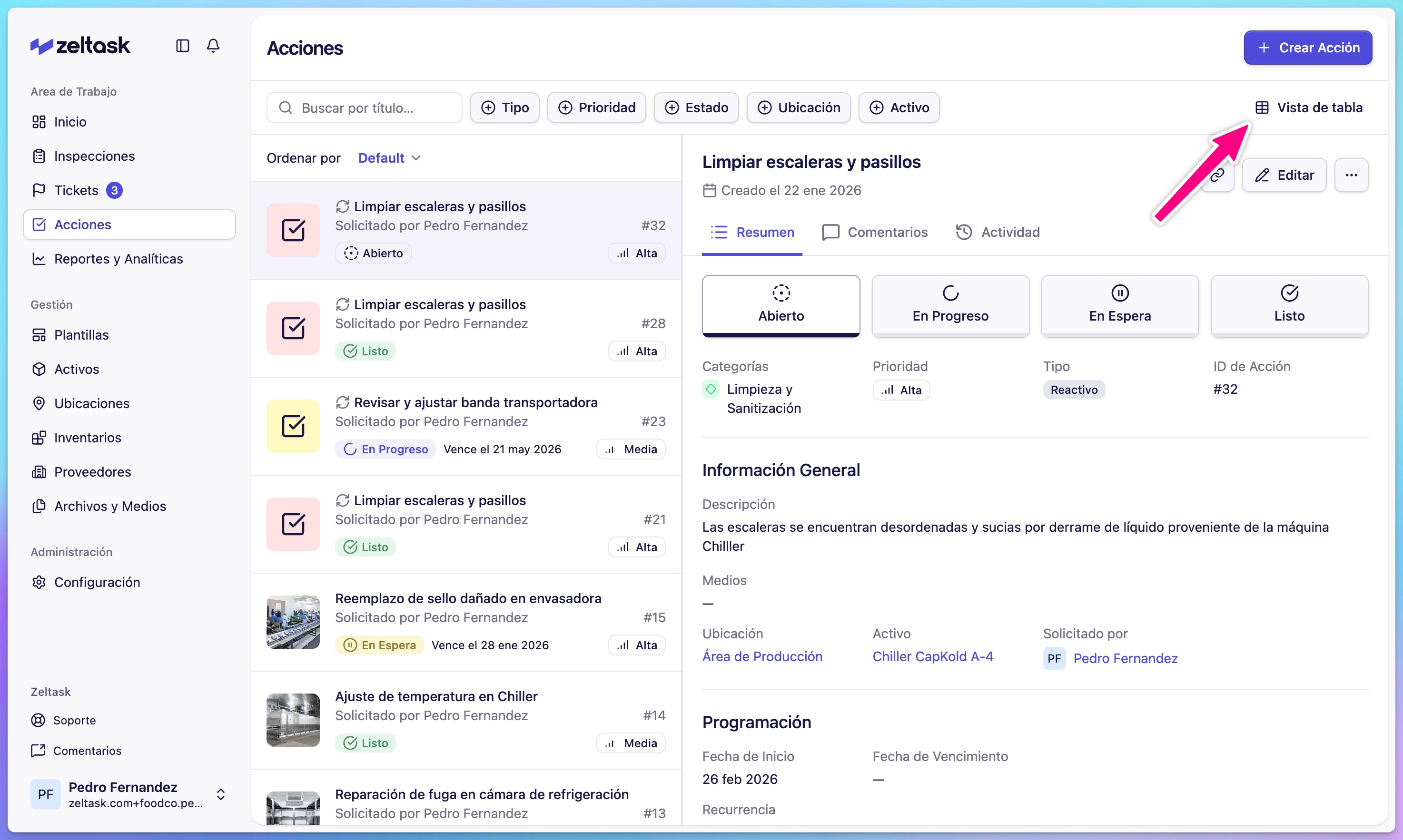This screenshot has width=1403, height=840.
Task: Open Soporte help link
Action: click(74, 720)
